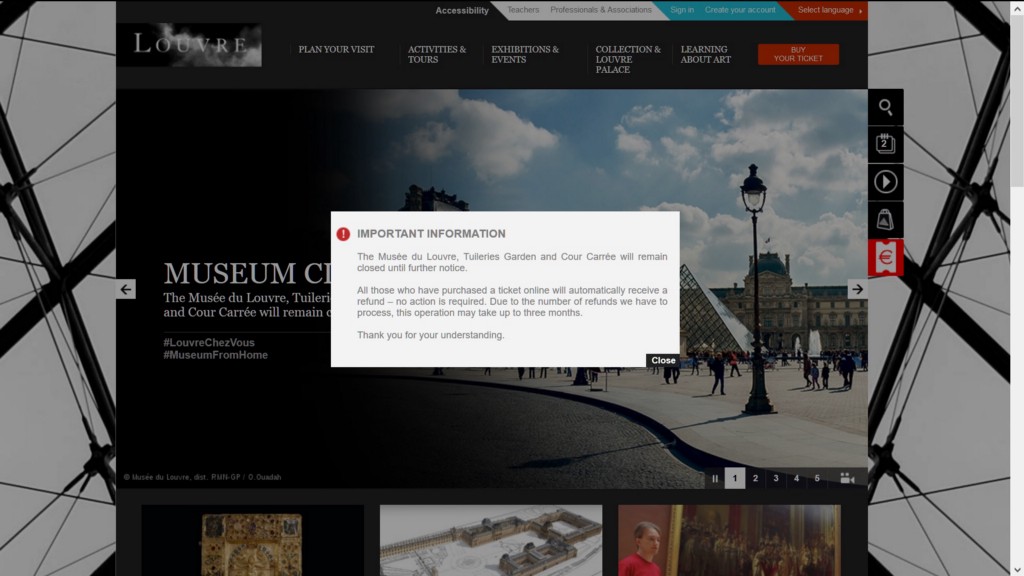Open Plan Your Visit menu
Viewport: 1024px width, 576px height.
tap(336, 50)
